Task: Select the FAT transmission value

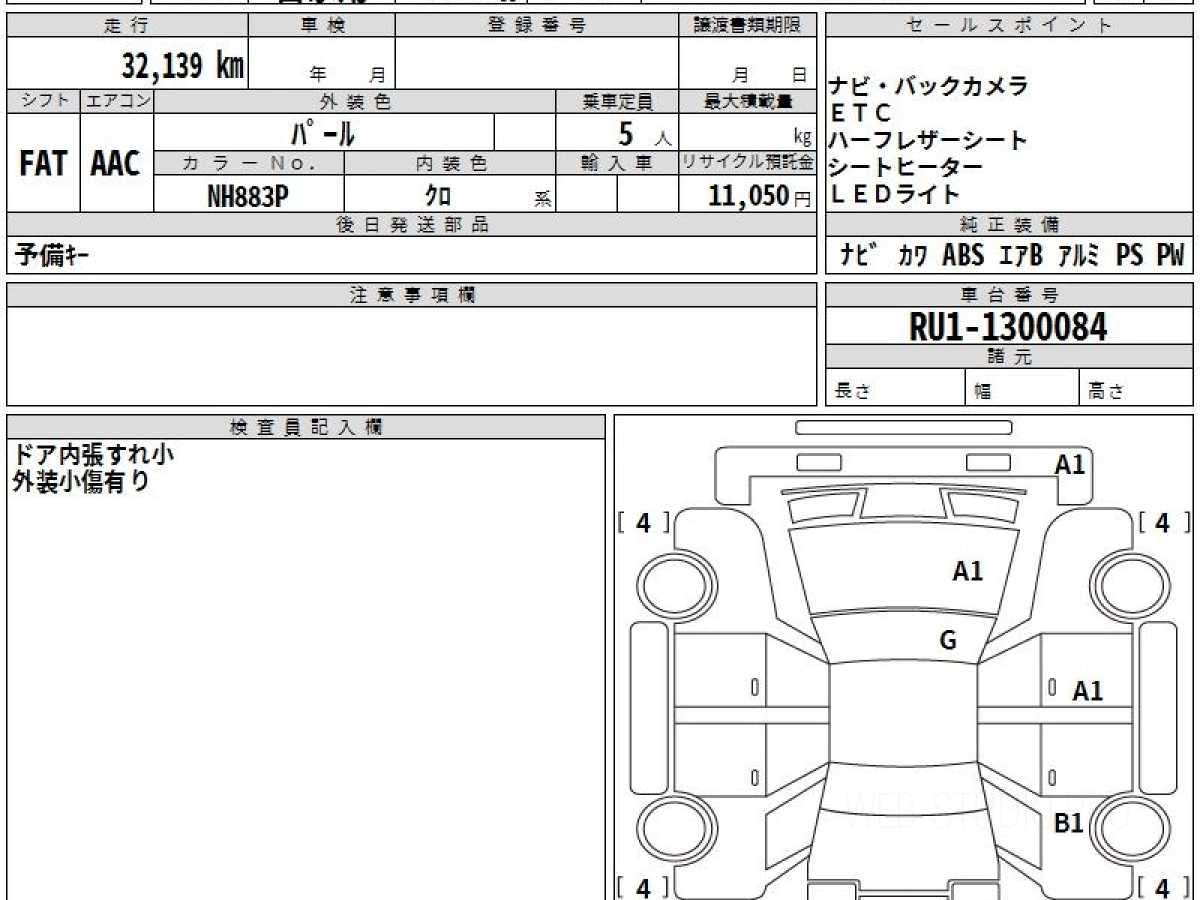Action: click(x=43, y=164)
